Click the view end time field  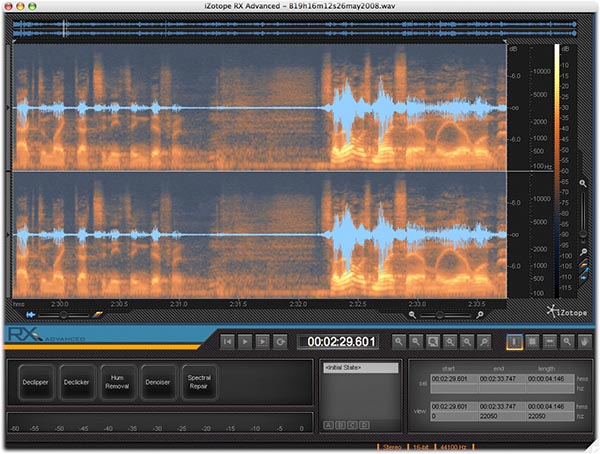pos(502,406)
